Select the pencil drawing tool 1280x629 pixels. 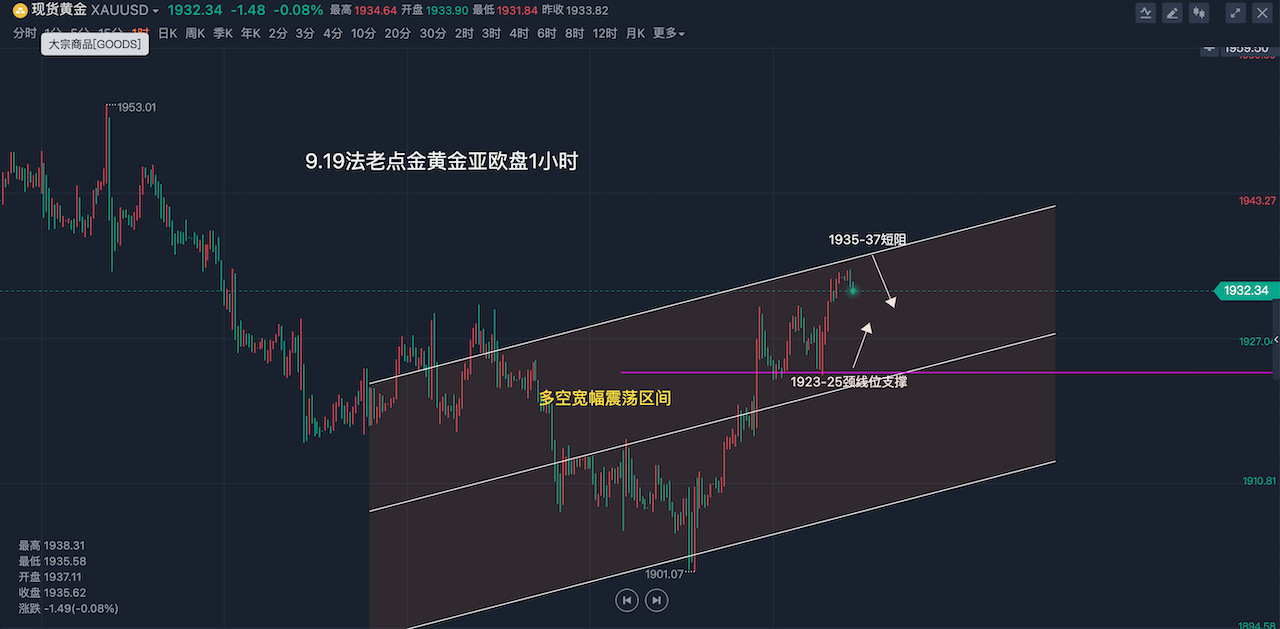coord(1172,13)
